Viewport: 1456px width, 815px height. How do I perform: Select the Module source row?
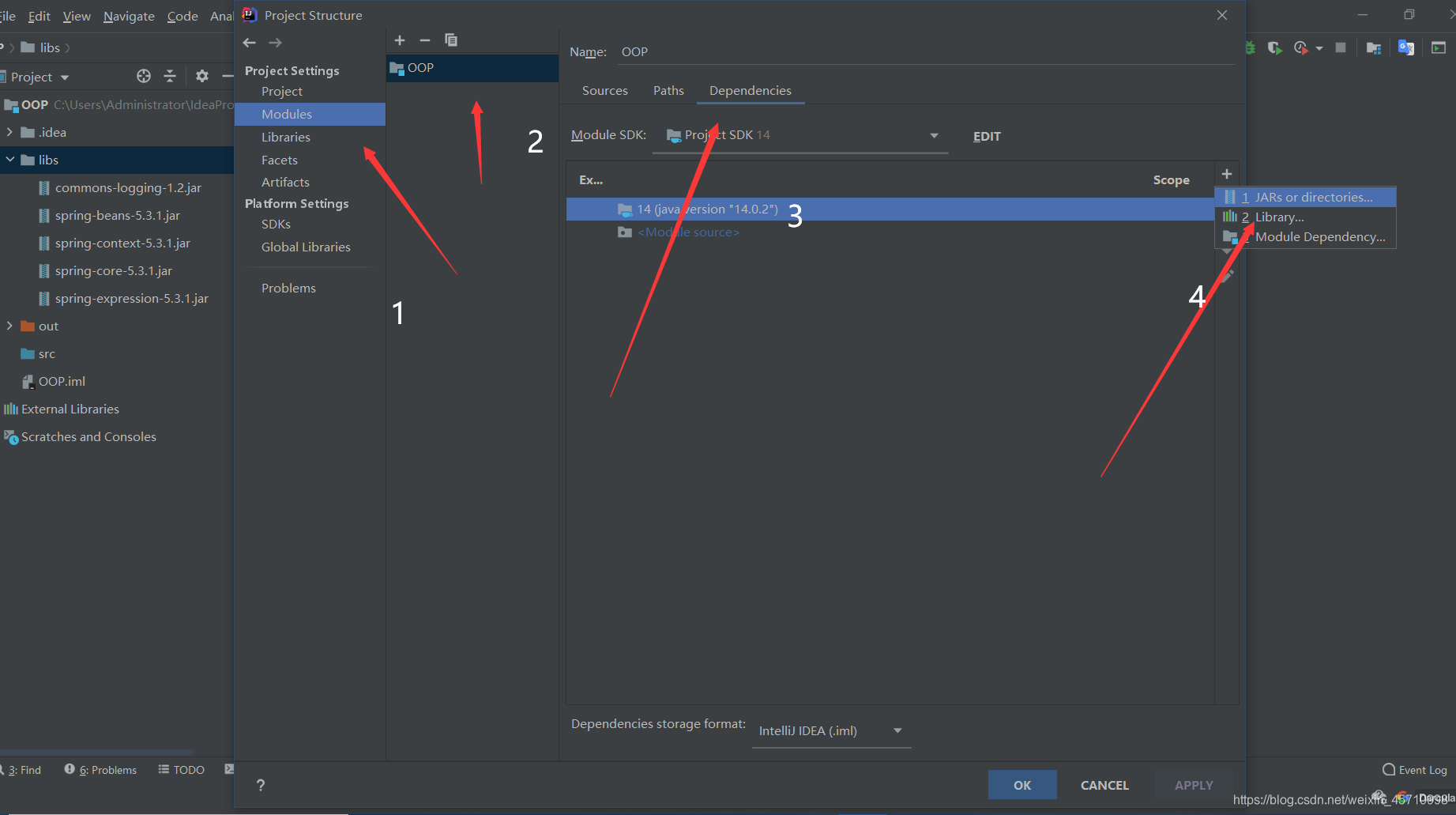click(x=890, y=232)
